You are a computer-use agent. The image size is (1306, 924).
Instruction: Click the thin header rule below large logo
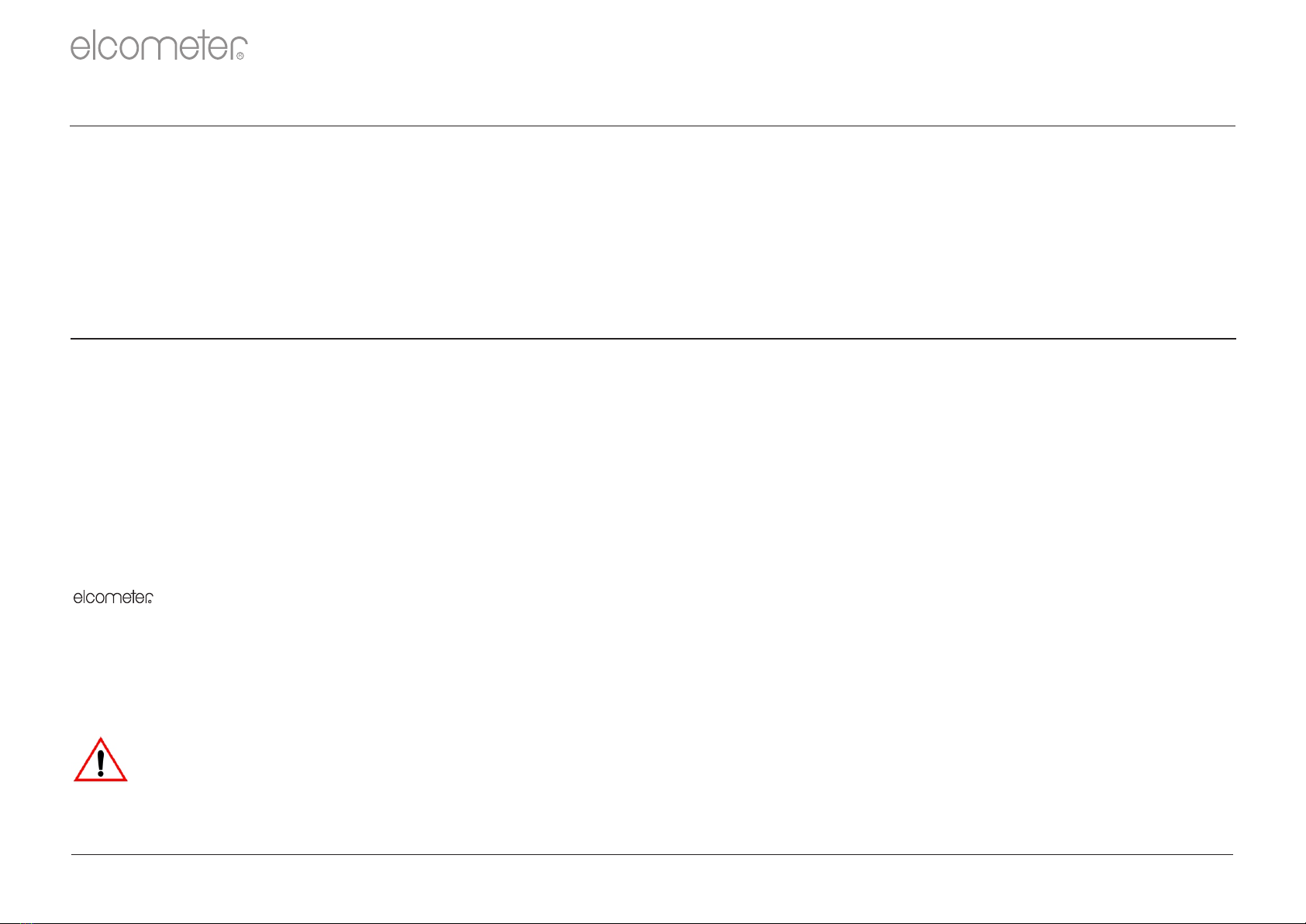click(x=653, y=126)
